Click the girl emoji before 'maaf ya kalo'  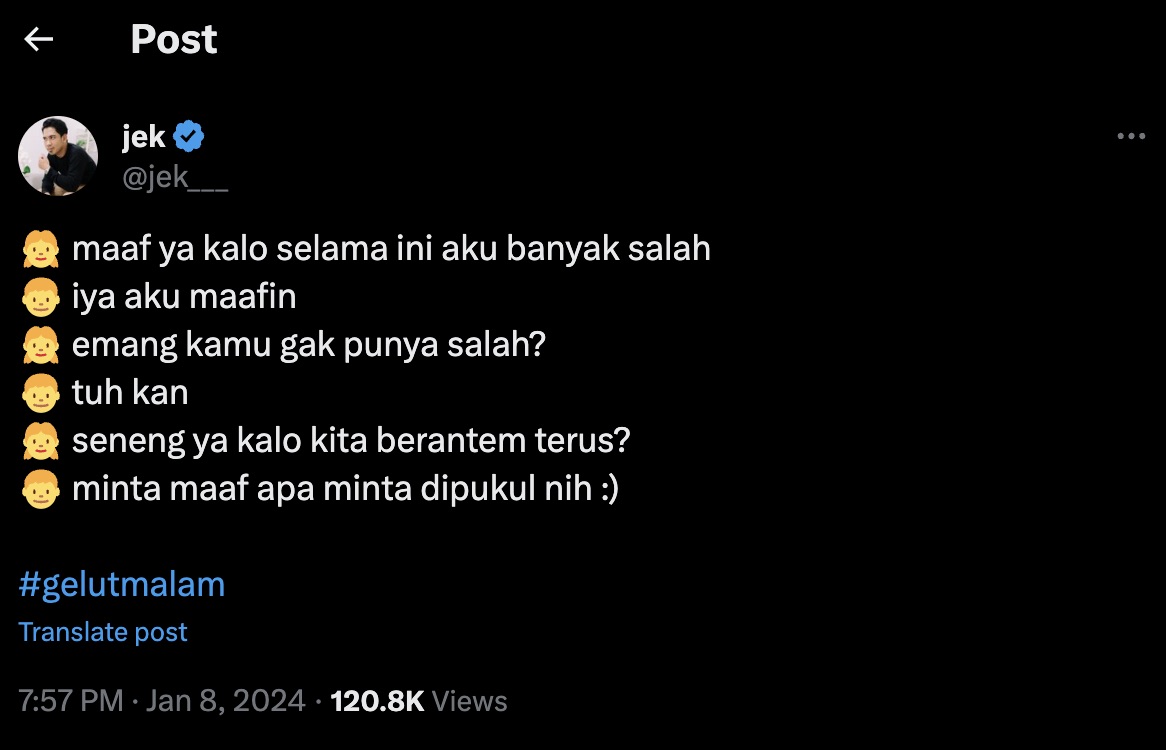40,249
